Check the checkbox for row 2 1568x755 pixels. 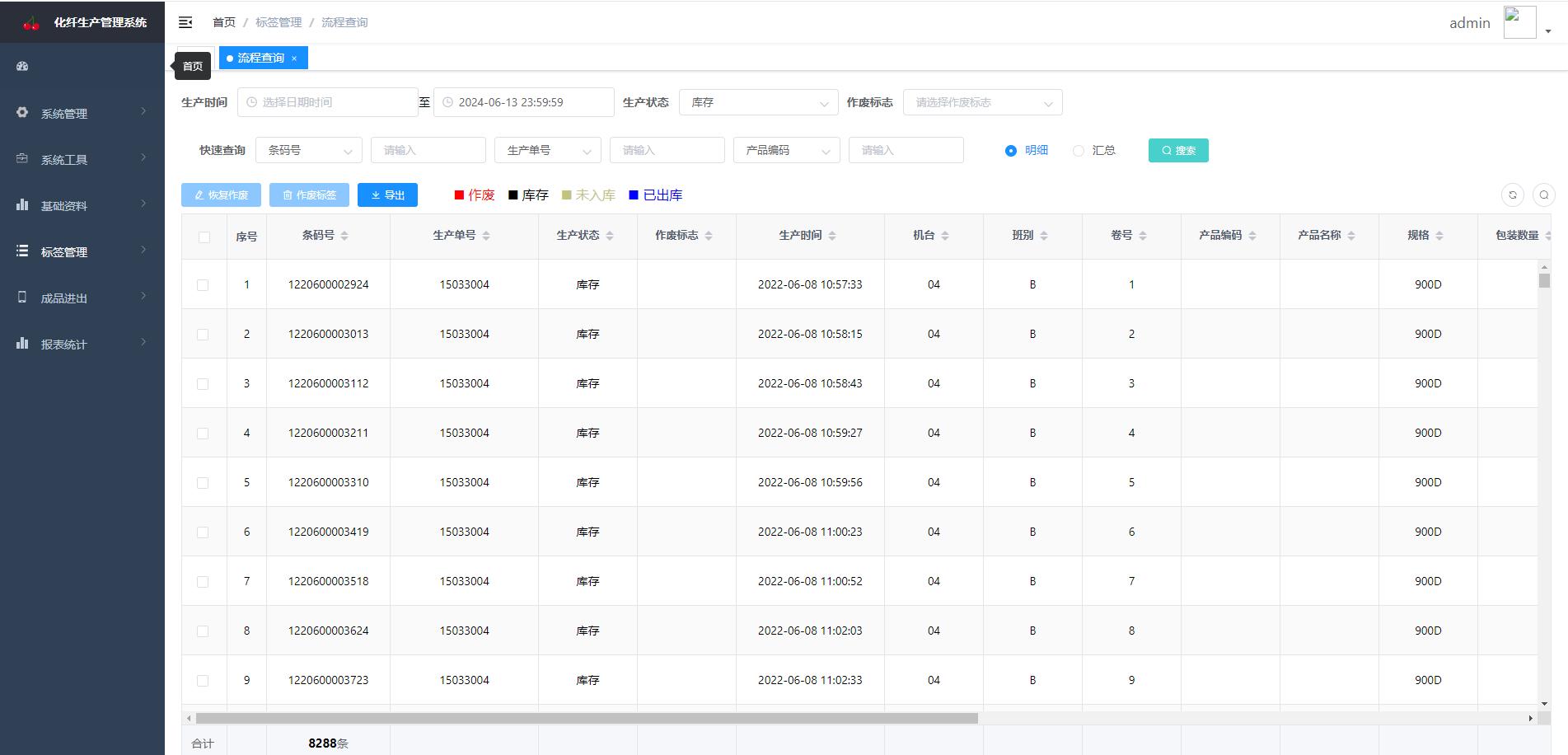pos(203,335)
